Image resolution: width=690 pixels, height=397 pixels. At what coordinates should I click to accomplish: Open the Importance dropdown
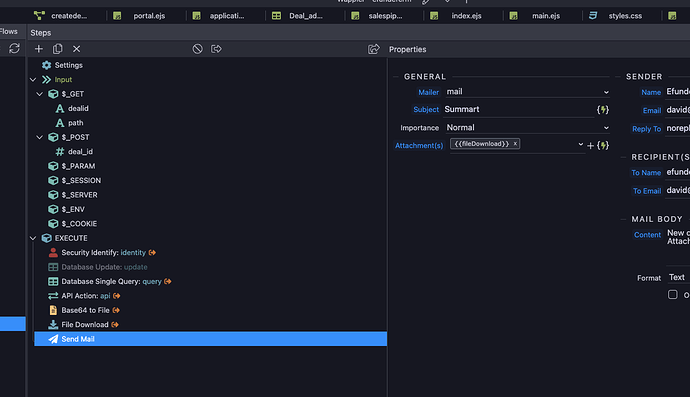pyautogui.click(x=527, y=128)
